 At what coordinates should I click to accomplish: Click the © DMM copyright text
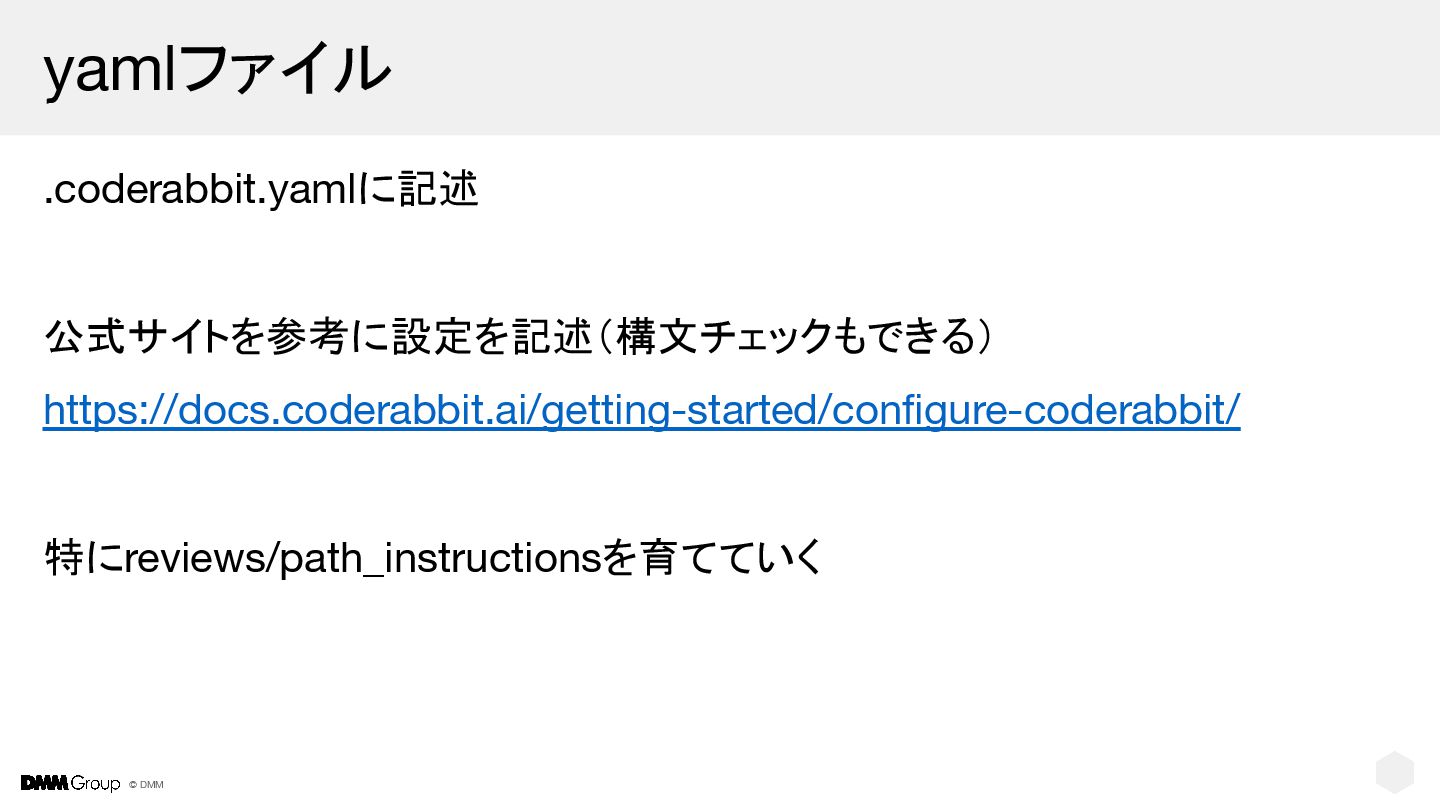tap(146, 785)
